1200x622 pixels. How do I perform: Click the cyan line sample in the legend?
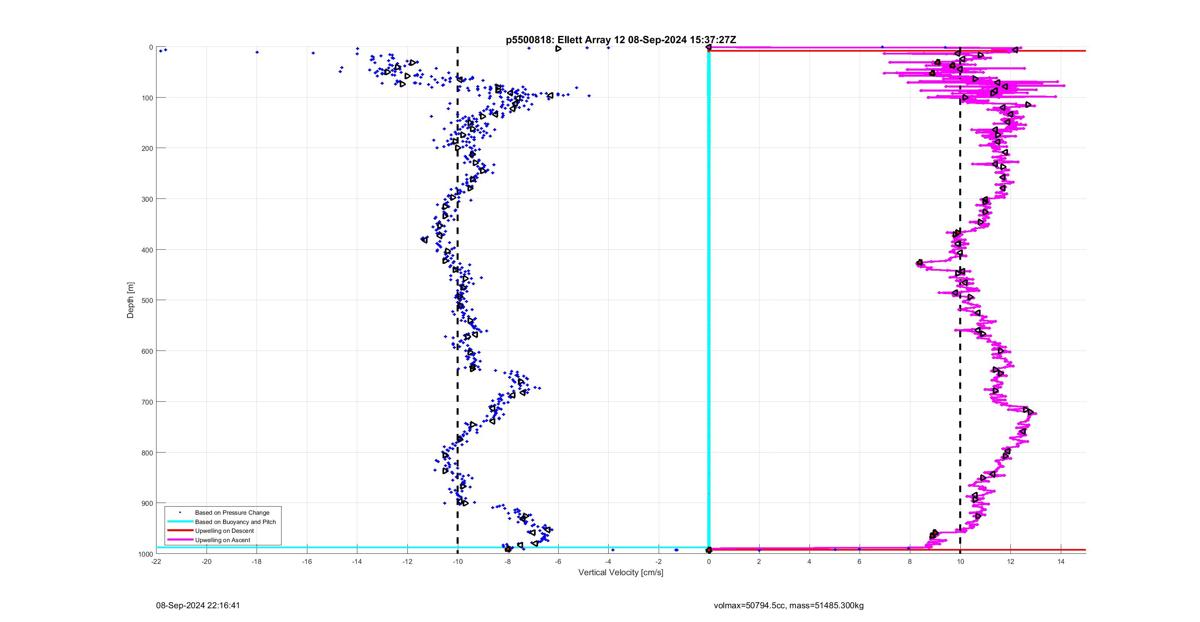pos(179,522)
